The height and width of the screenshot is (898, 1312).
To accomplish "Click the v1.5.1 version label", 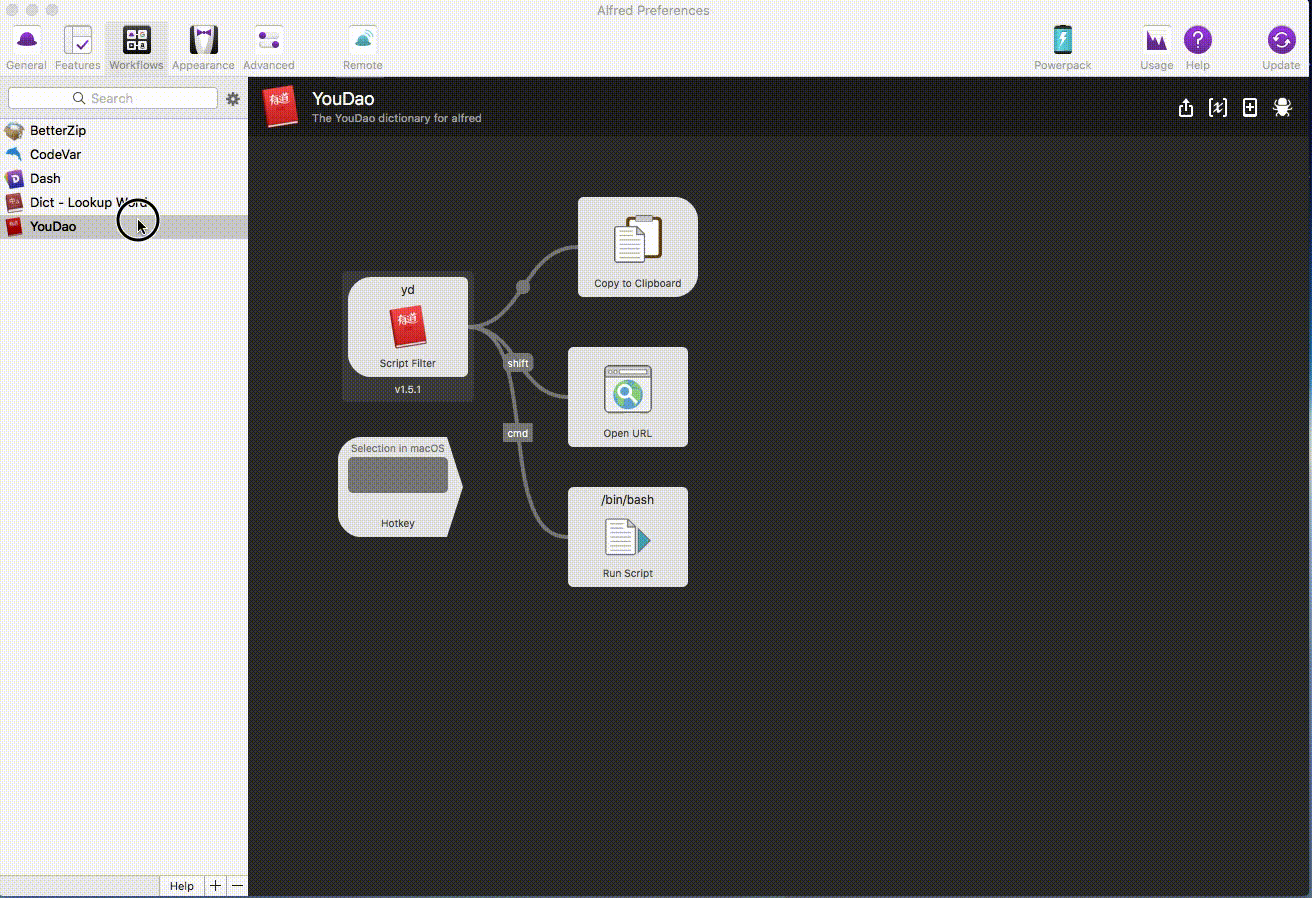I will (408, 389).
